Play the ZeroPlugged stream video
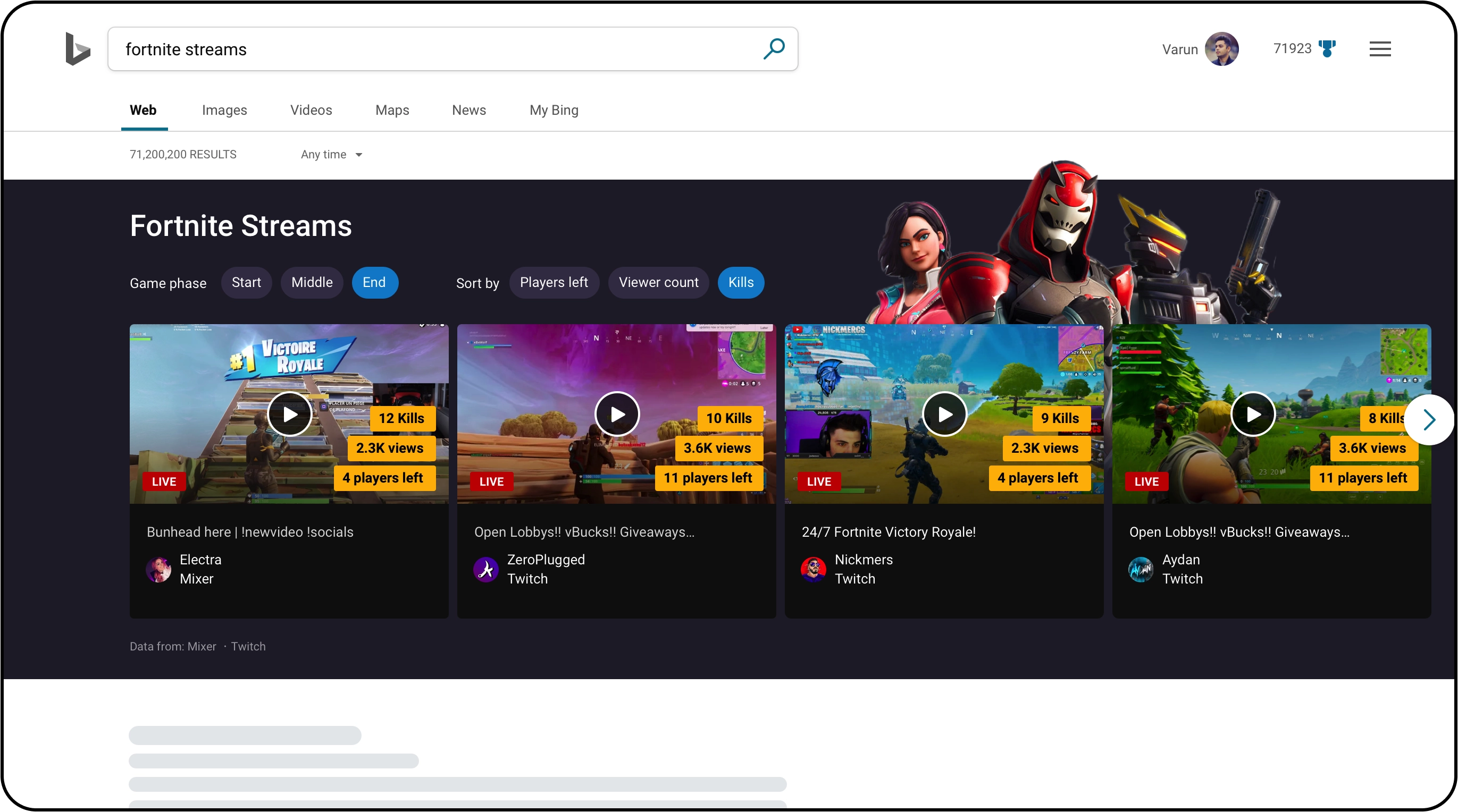This screenshot has height=812, width=1458. [x=617, y=414]
